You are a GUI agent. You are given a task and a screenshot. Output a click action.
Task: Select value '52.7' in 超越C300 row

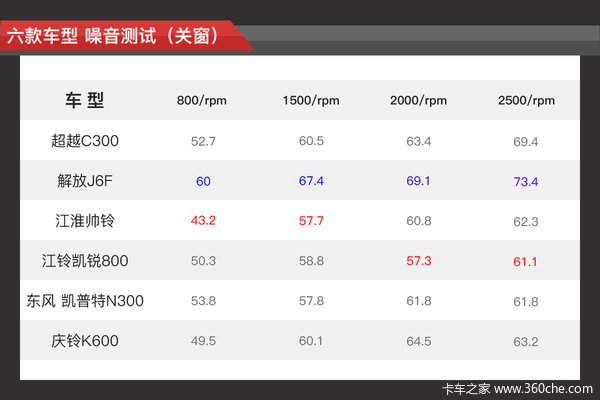pyautogui.click(x=203, y=142)
